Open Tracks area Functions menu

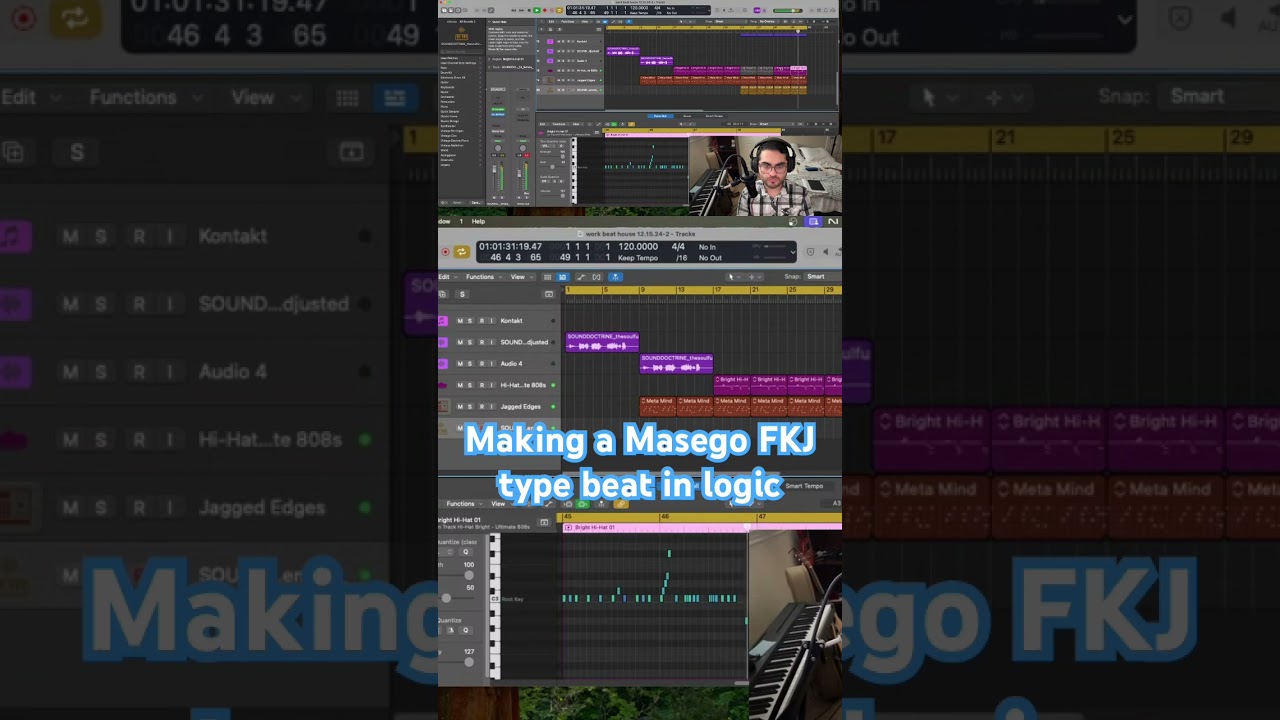[483, 277]
